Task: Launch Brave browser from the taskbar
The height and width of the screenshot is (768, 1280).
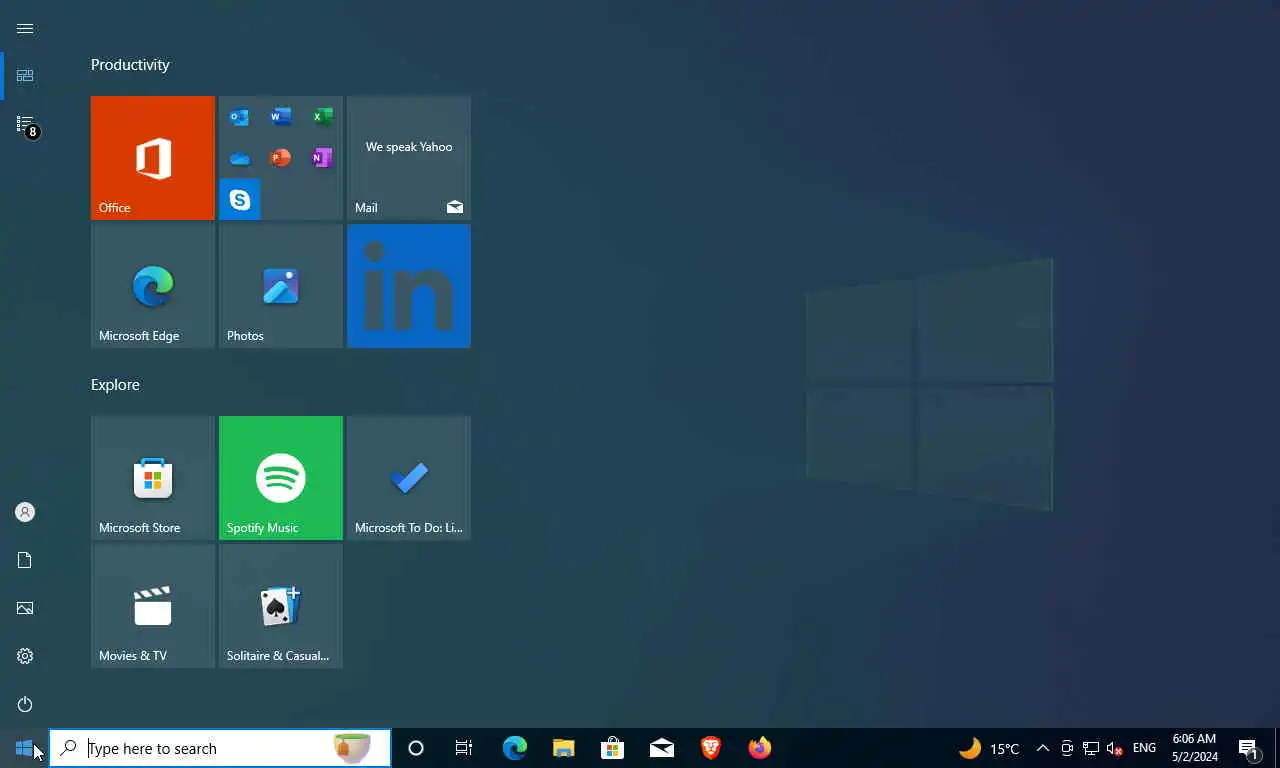Action: pyautogui.click(x=710, y=748)
